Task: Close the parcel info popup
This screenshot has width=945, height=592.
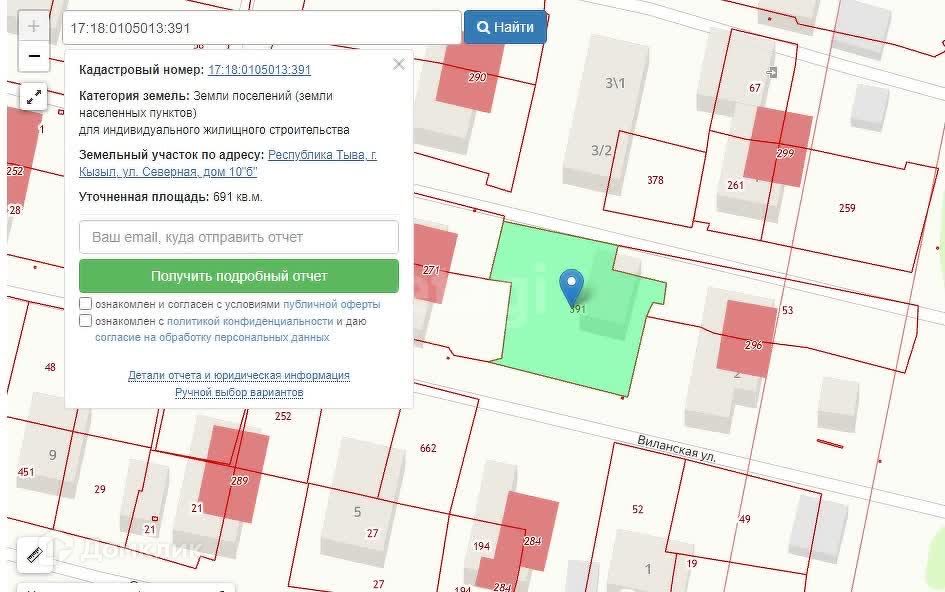Action: point(398,65)
